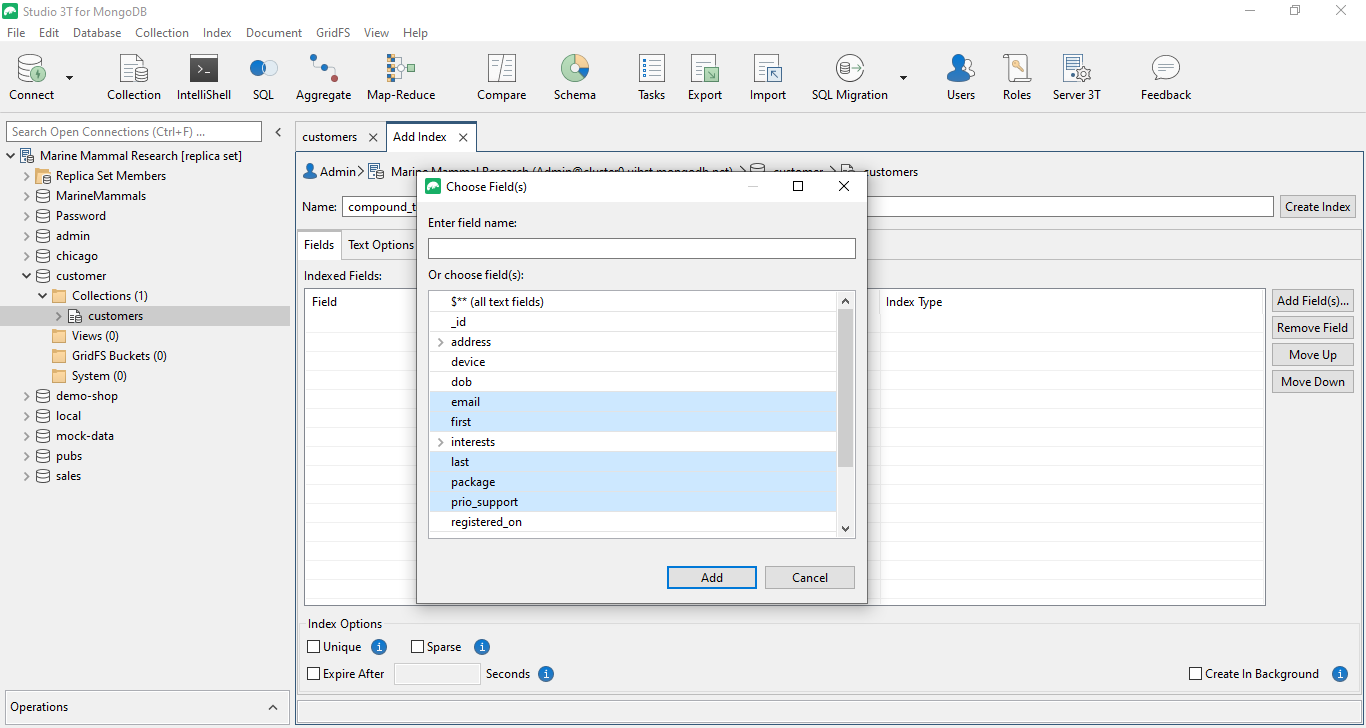Enable the Unique index option
This screenshot has width=1366, height=728.
coord(313,646)
